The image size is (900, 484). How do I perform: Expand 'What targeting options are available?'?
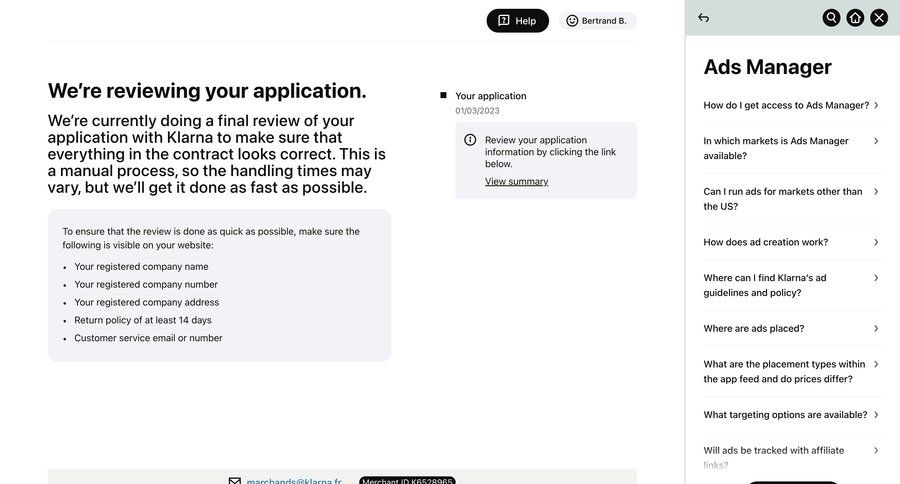(790, 415)
